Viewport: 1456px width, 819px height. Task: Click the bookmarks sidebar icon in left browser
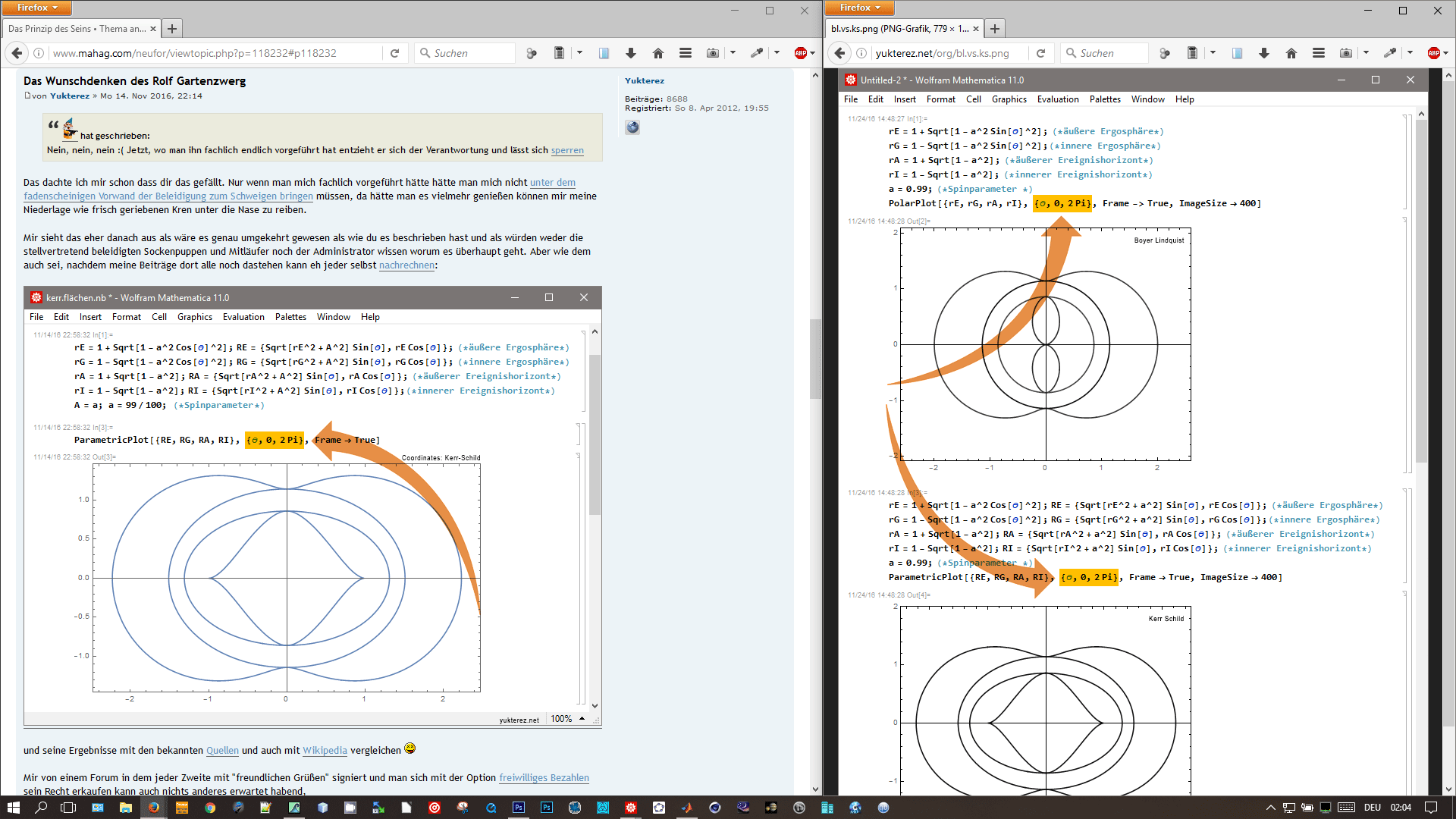(604, 53)
